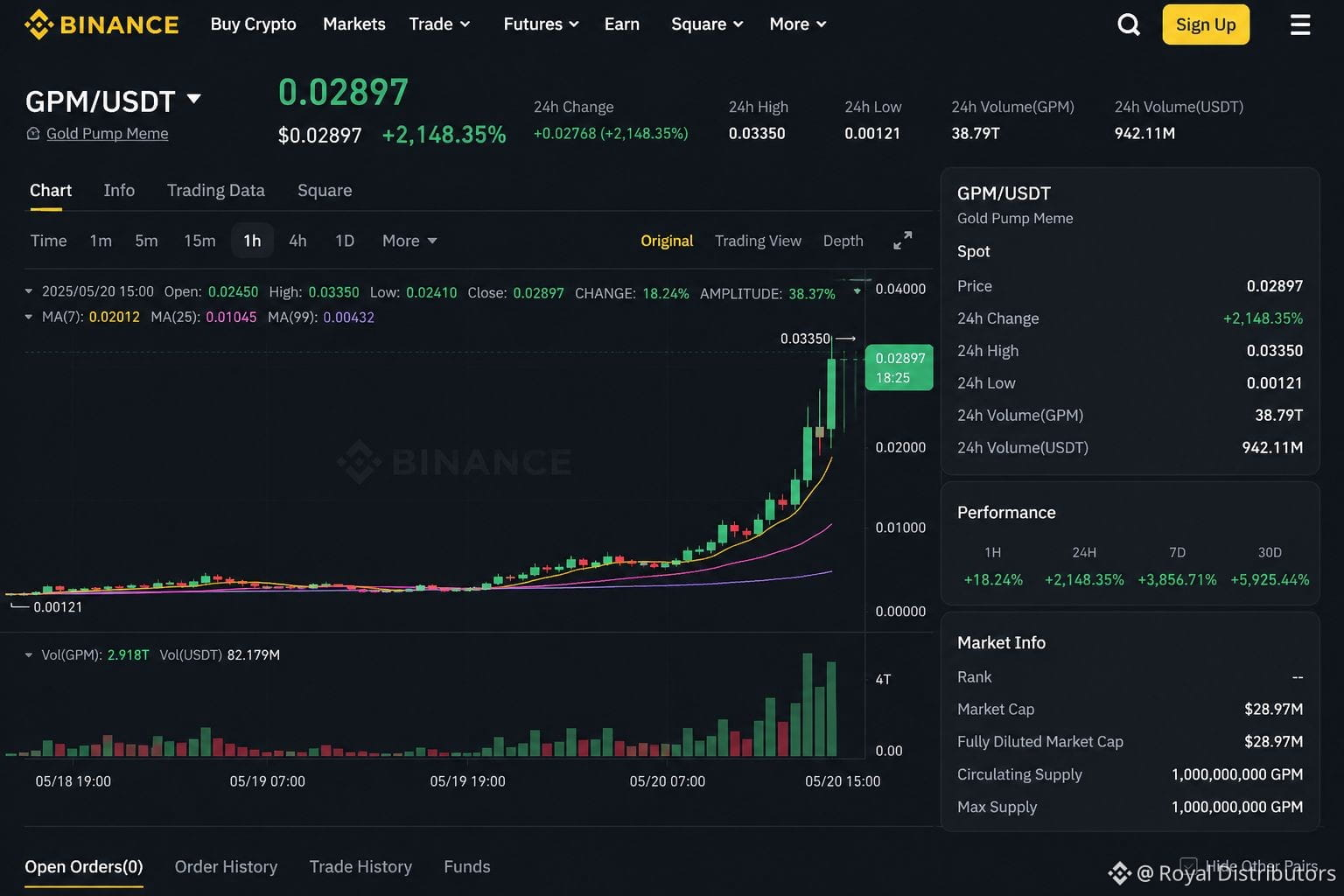The image size is (1344, 896).
Task: Open the Order History tab
Action: [226, 866]
